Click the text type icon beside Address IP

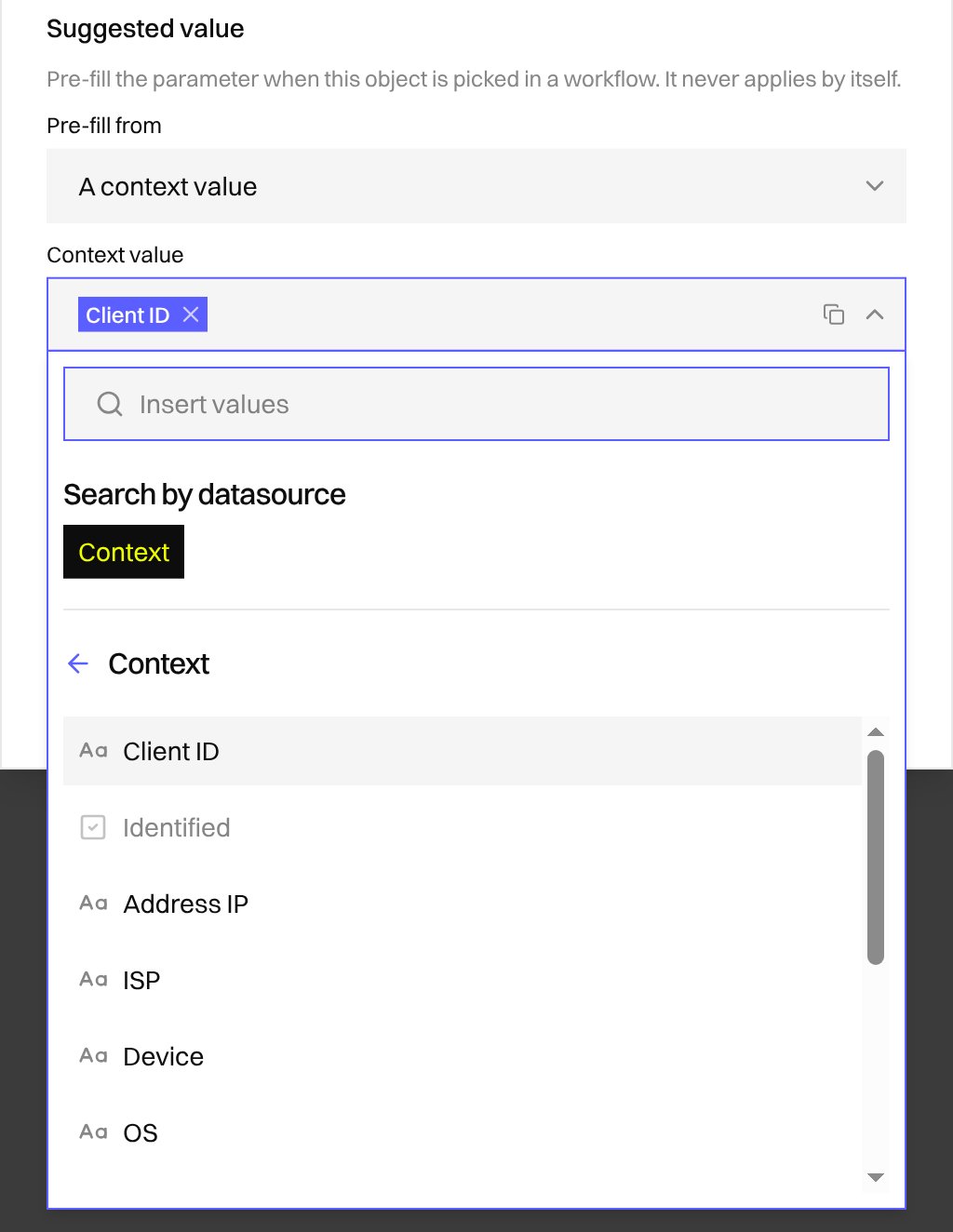coord(93,904)
